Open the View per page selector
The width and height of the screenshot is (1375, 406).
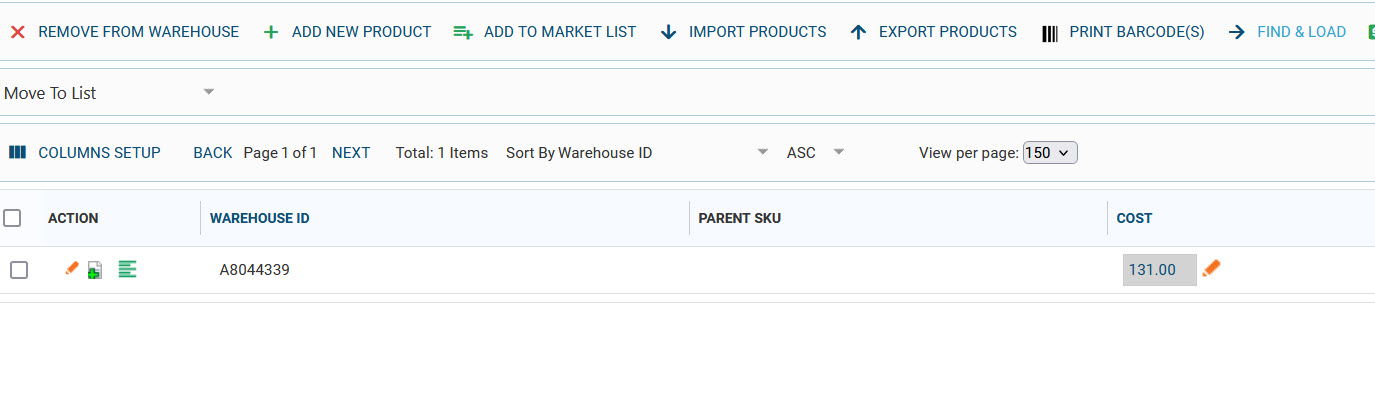tap(1050, 153)
